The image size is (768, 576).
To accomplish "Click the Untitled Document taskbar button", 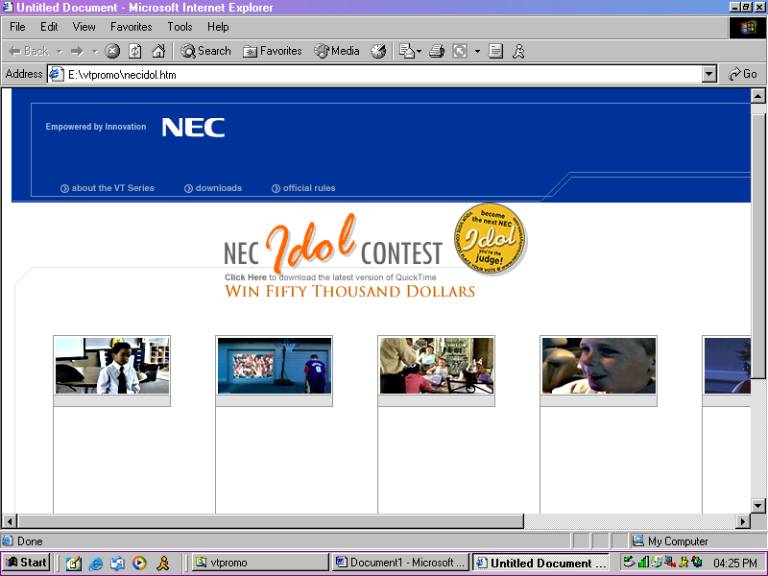I will [541, 562].
